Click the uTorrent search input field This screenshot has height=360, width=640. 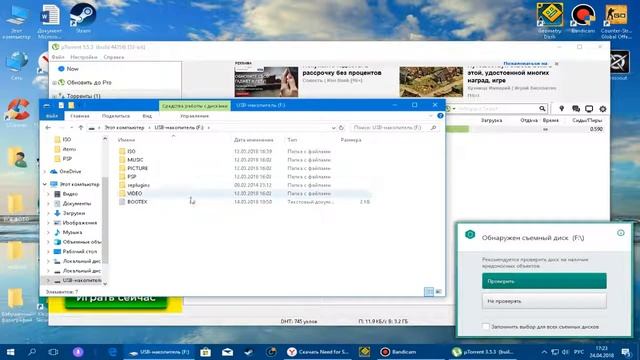496,109
